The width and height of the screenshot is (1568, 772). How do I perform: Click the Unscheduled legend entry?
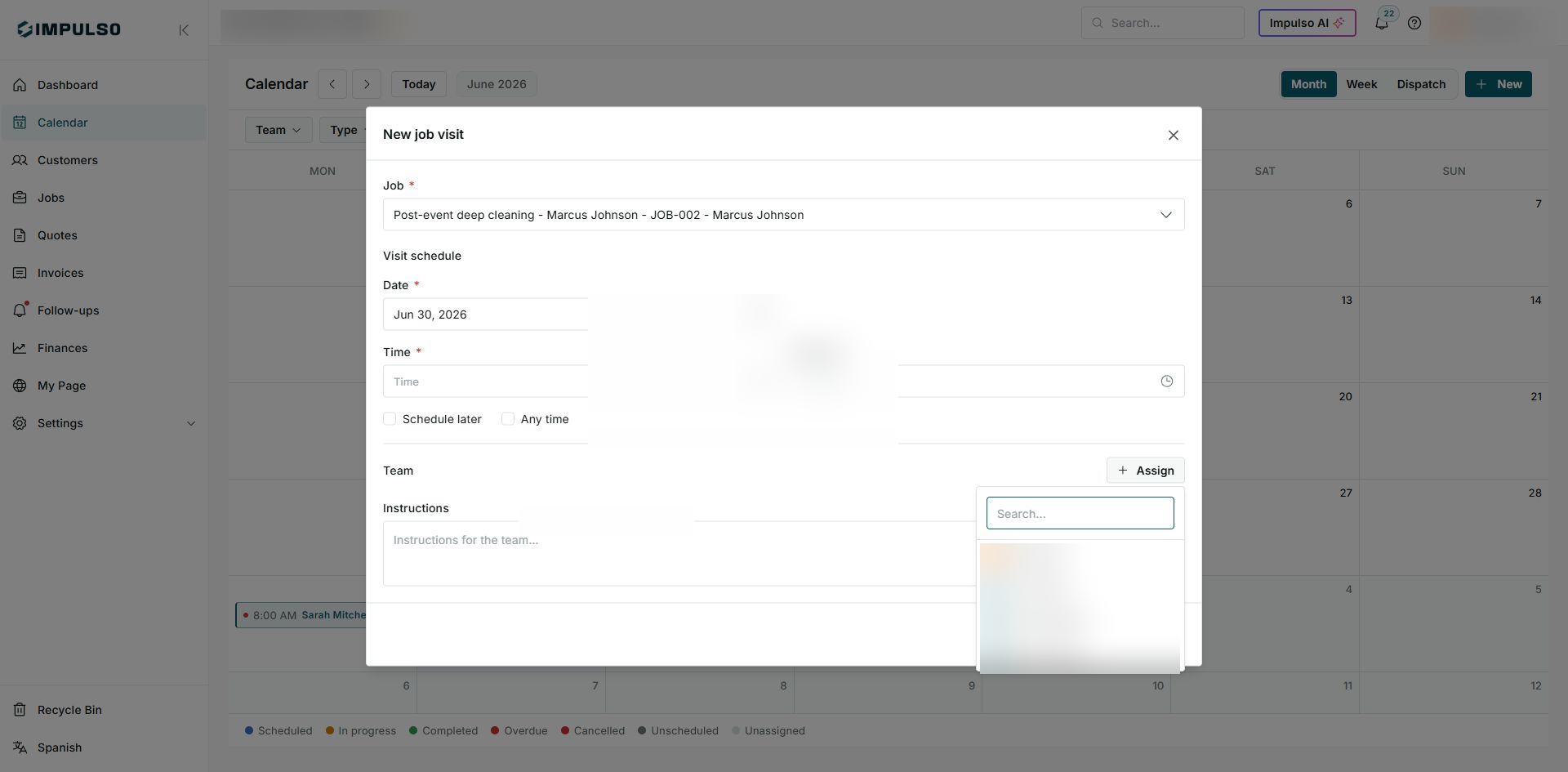[x=678, y=731]
